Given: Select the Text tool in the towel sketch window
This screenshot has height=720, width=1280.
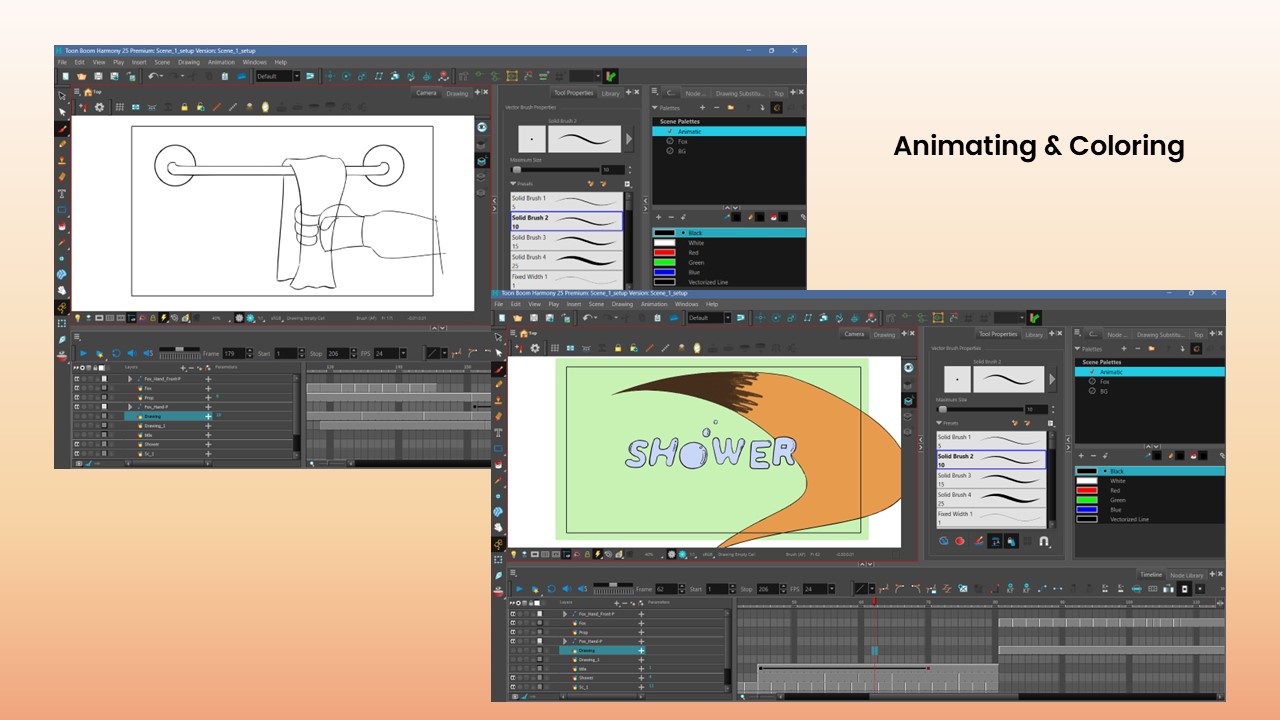Looking at the screenshot, I should [x=62, y=194].
